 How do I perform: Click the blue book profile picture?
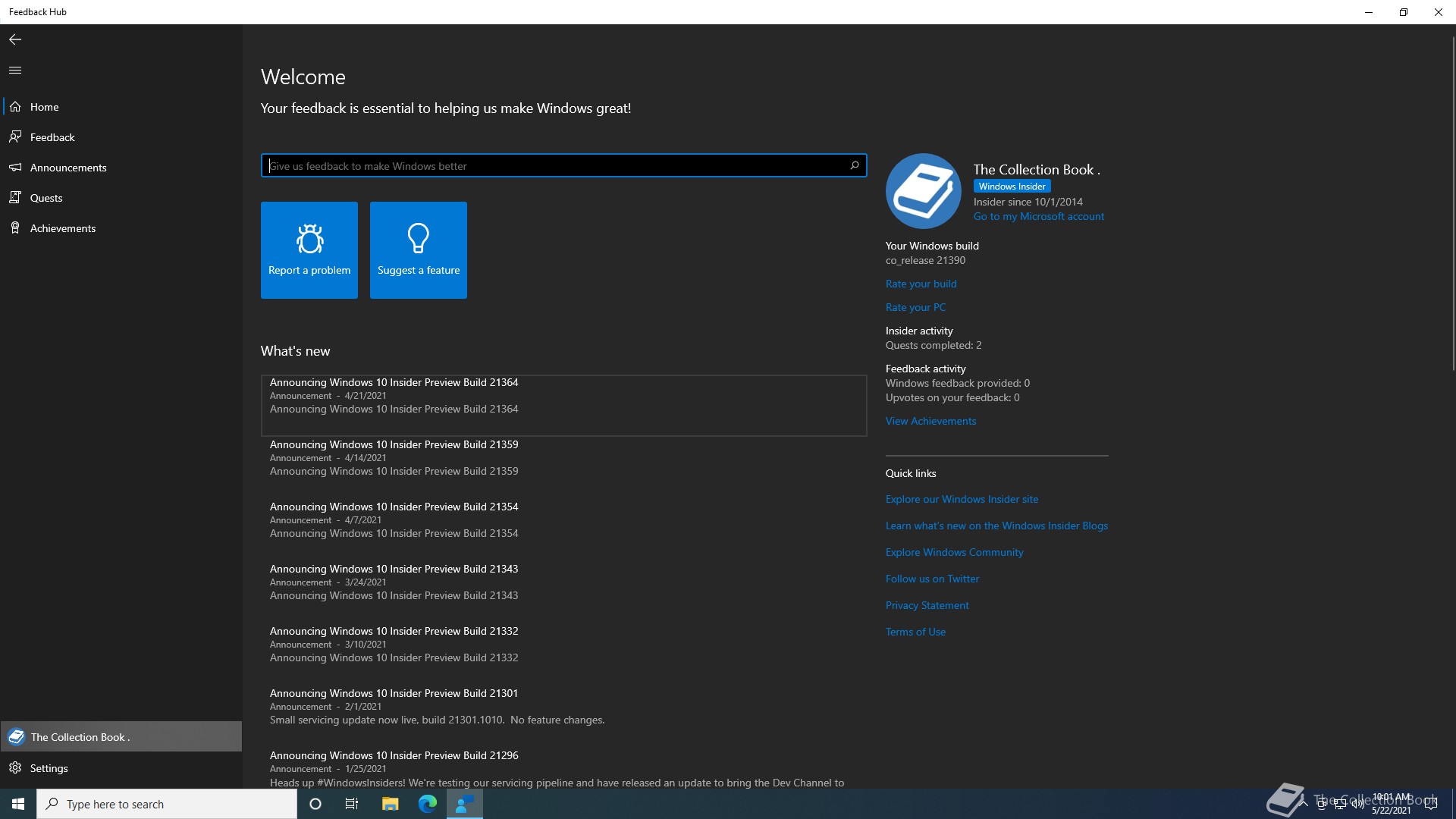tap(923, 191)
